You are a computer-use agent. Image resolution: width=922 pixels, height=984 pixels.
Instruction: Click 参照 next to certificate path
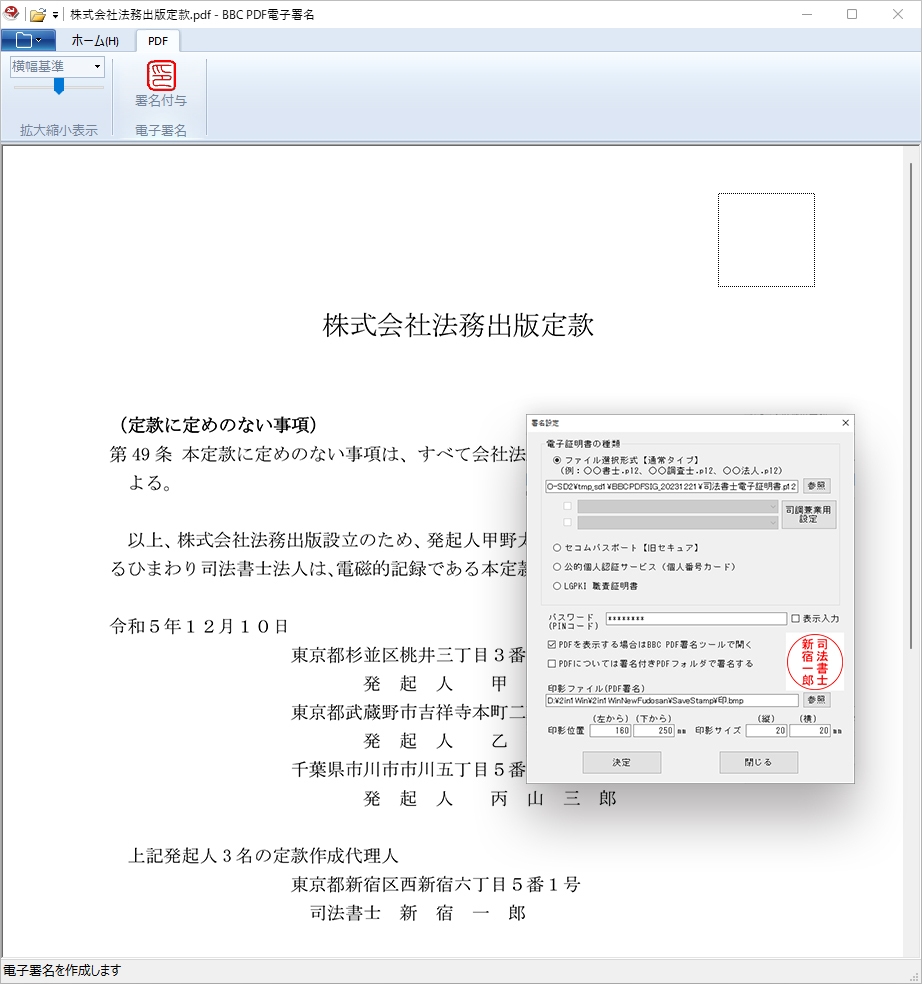[x=816, y=486]
